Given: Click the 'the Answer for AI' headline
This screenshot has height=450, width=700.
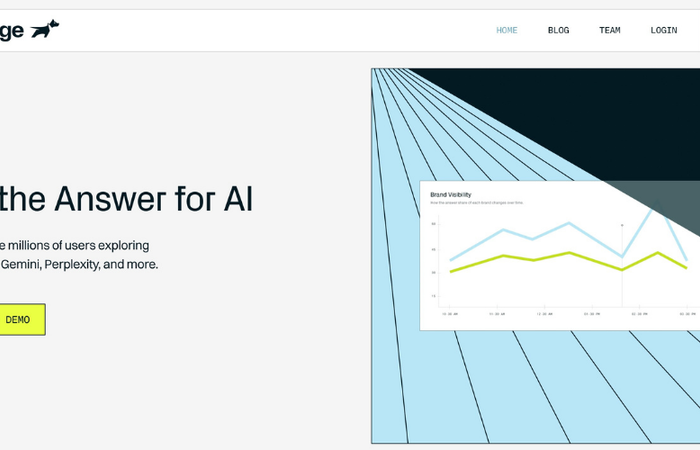Looking at the screenshot, I should coord(126,199).
